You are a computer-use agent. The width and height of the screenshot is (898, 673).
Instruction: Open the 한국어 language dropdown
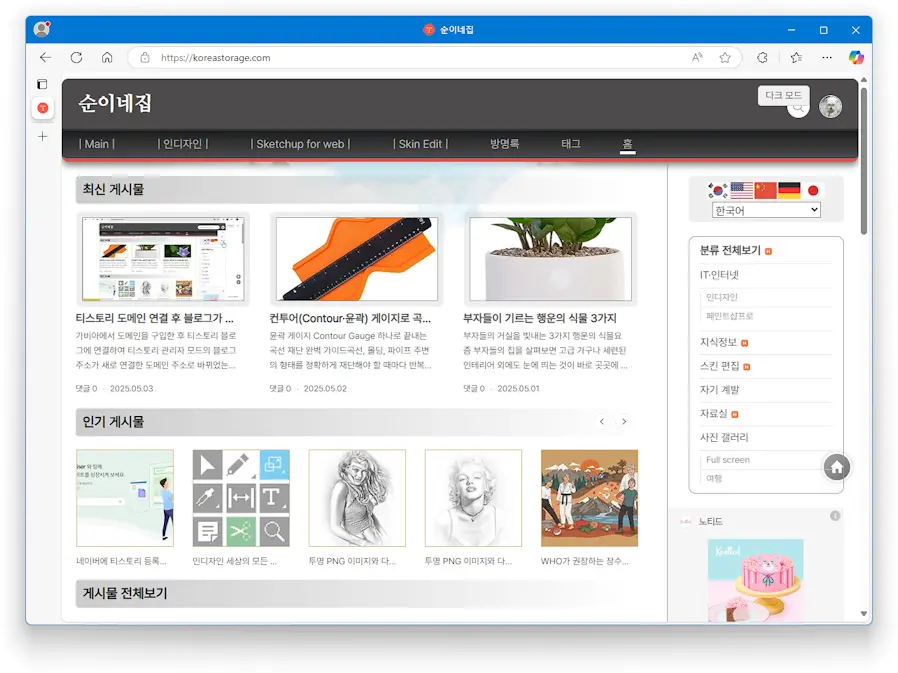point(765,210)
